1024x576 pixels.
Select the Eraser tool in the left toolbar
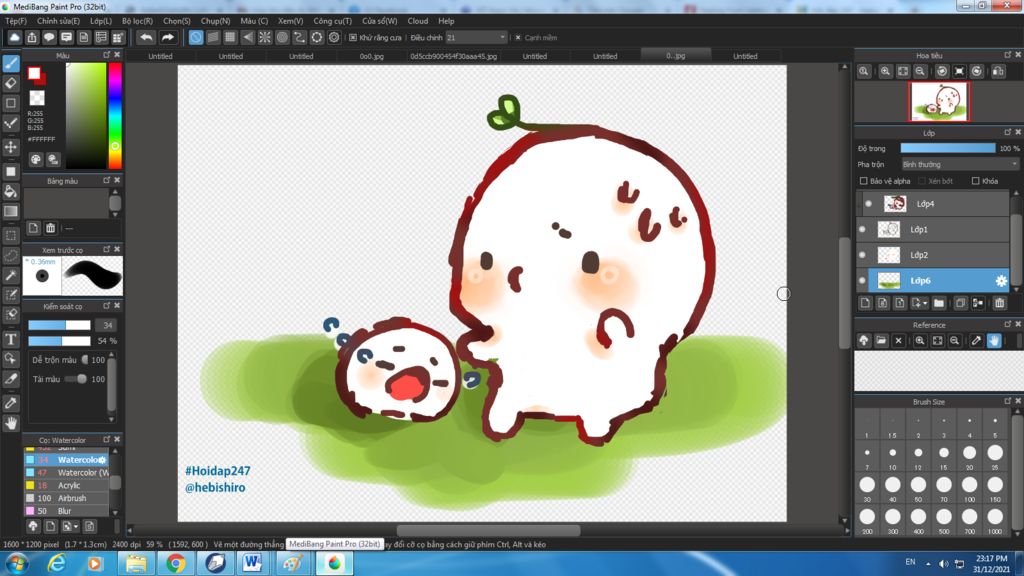click(x=11, y=83)
